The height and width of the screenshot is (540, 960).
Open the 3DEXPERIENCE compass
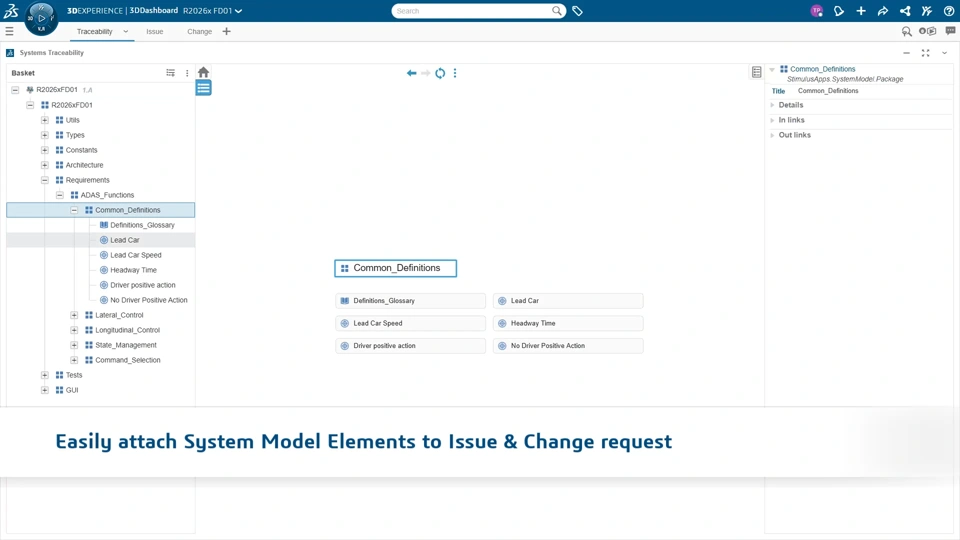[41, 18]
